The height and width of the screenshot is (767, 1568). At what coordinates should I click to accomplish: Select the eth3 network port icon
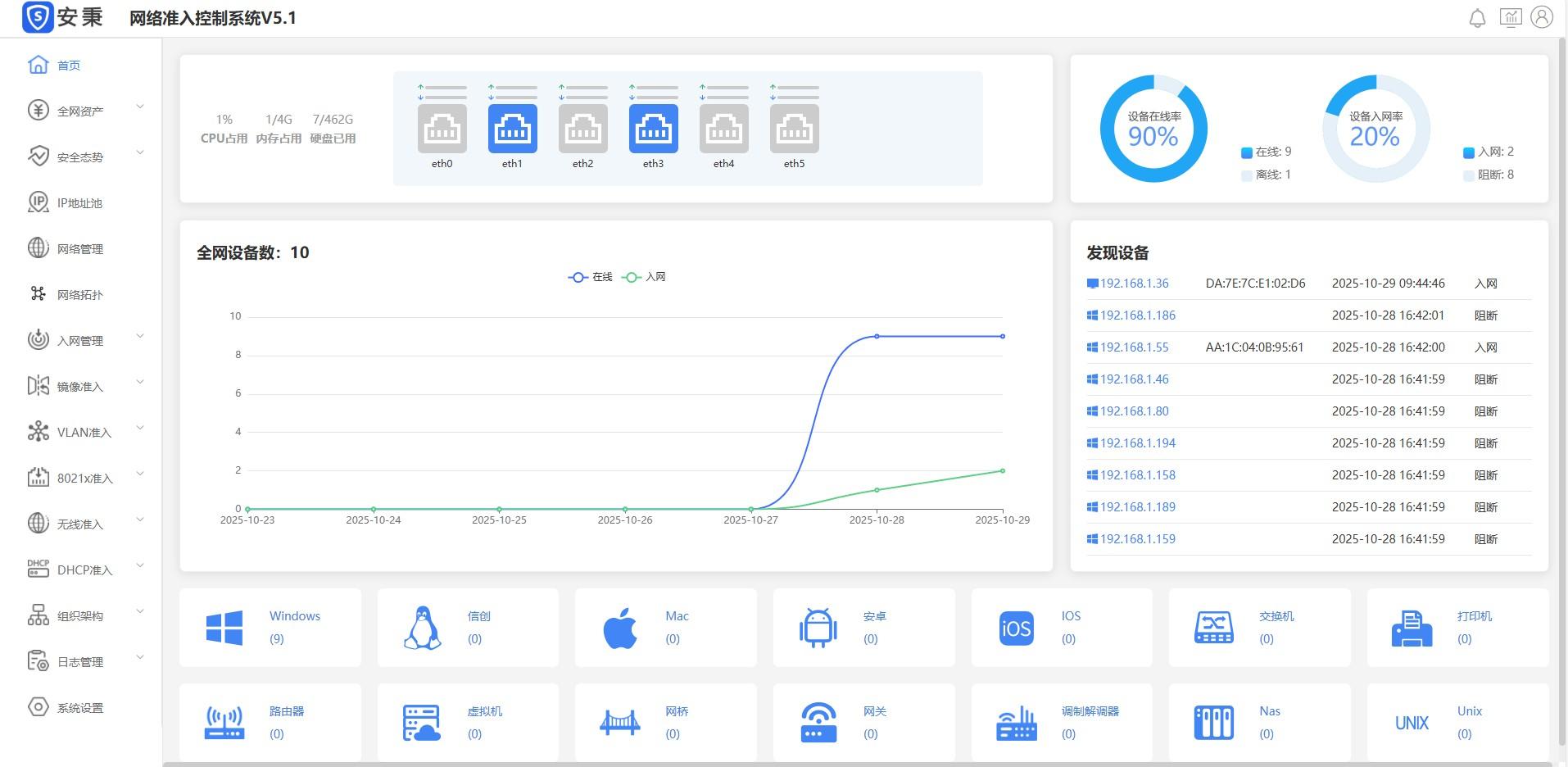[x=654, y=129]
